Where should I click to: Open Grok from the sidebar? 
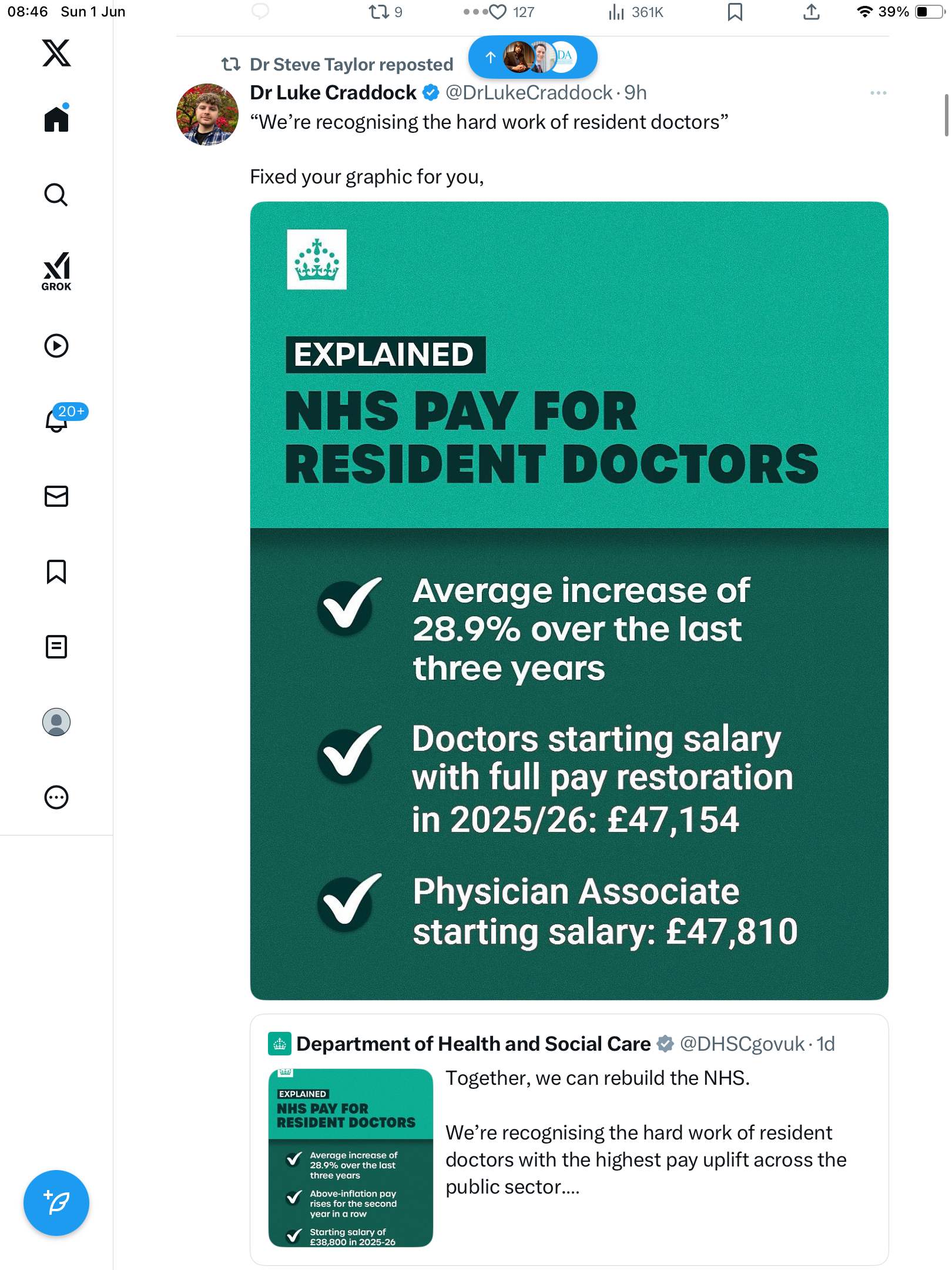point(56,272)
